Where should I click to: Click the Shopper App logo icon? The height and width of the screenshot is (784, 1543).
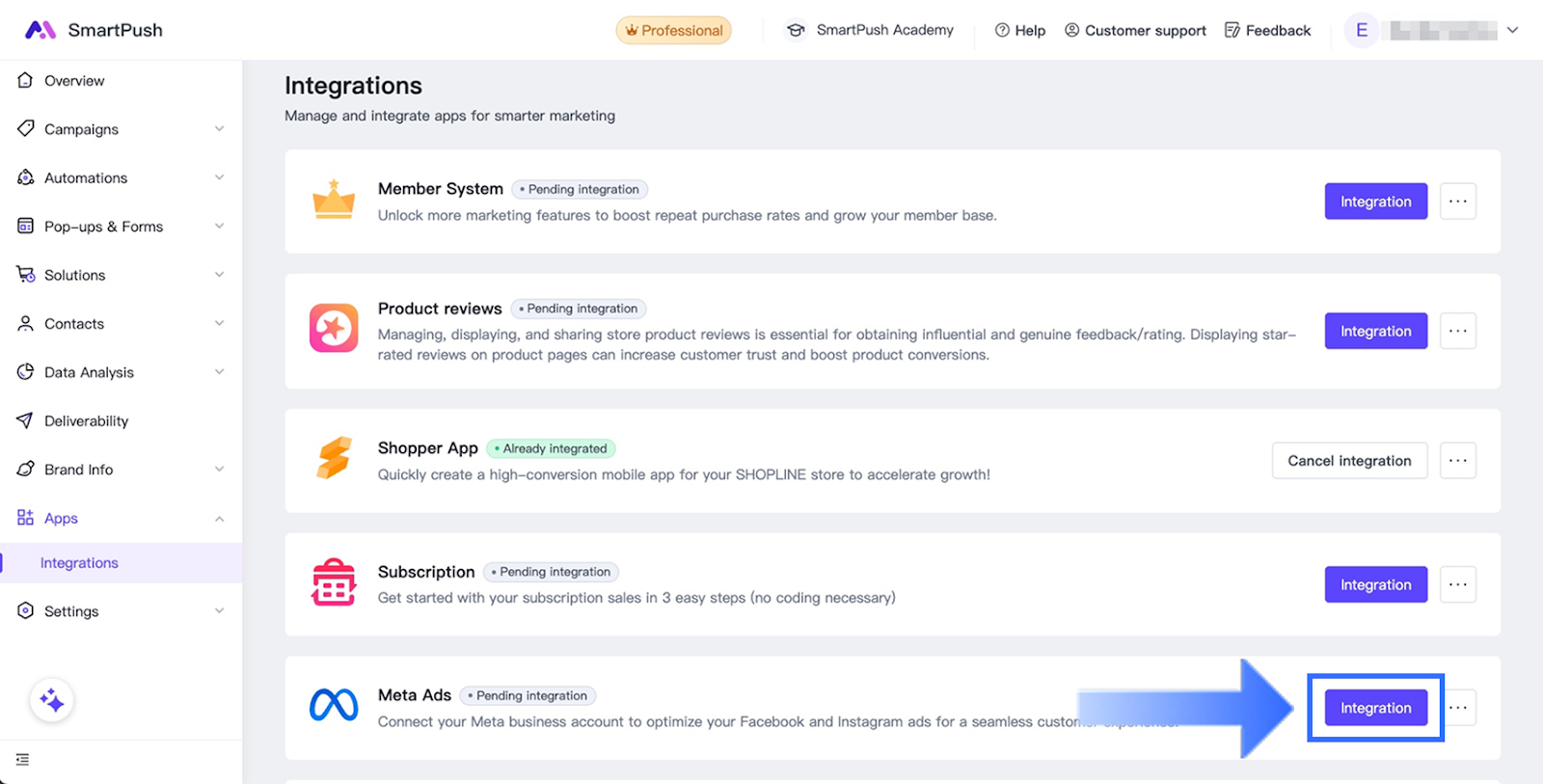coord(334,459)
